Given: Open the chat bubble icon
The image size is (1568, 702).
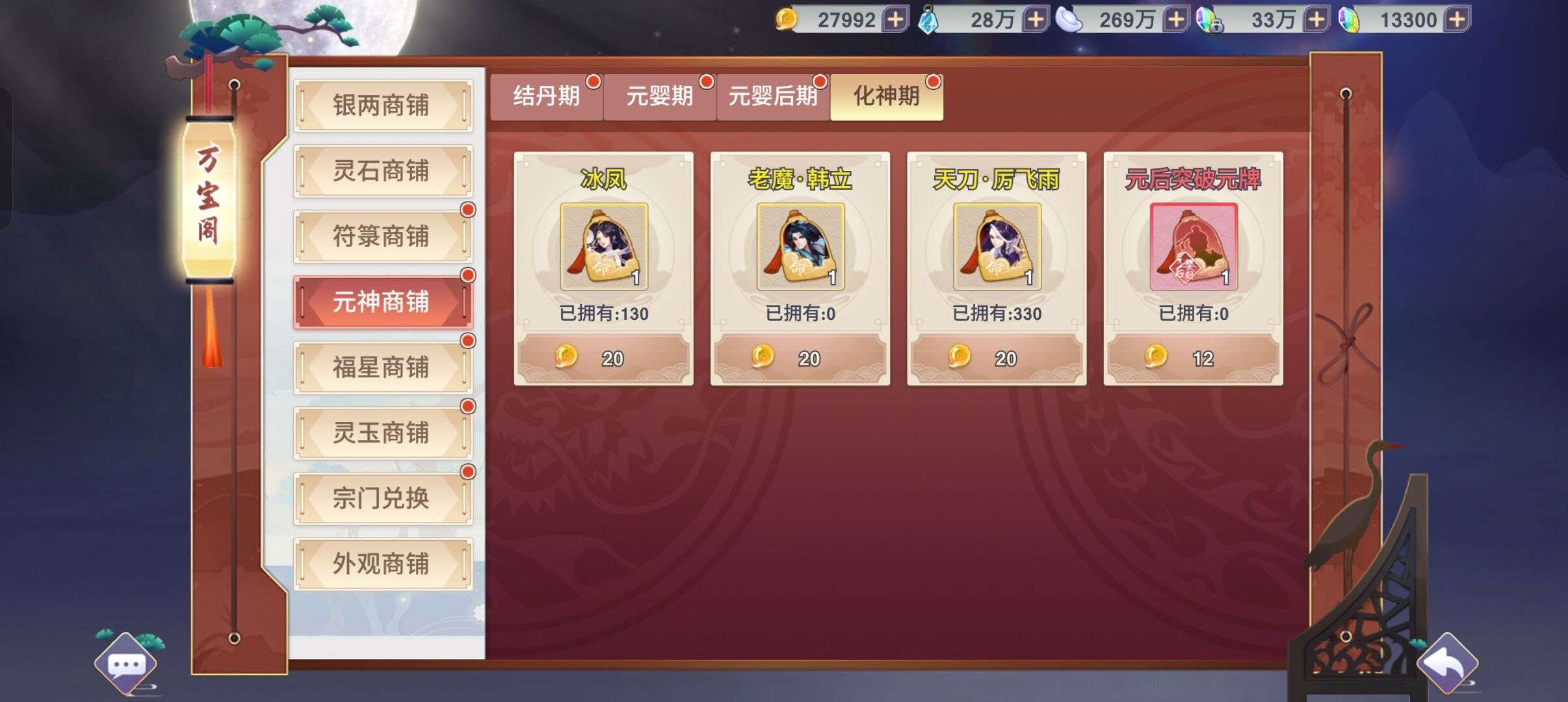Looking at the screenshot, I should point(126,664).
